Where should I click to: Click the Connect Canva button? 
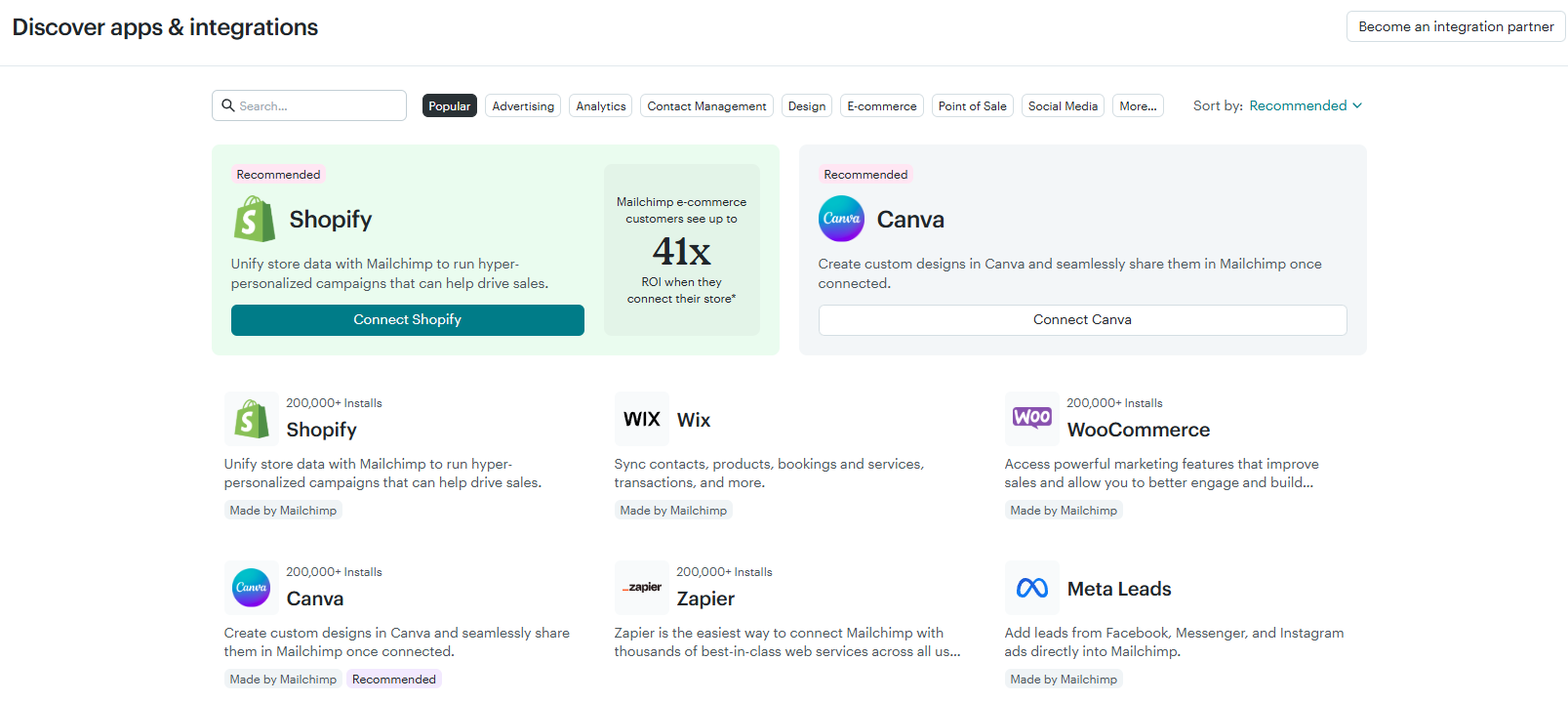[1083, 320]
